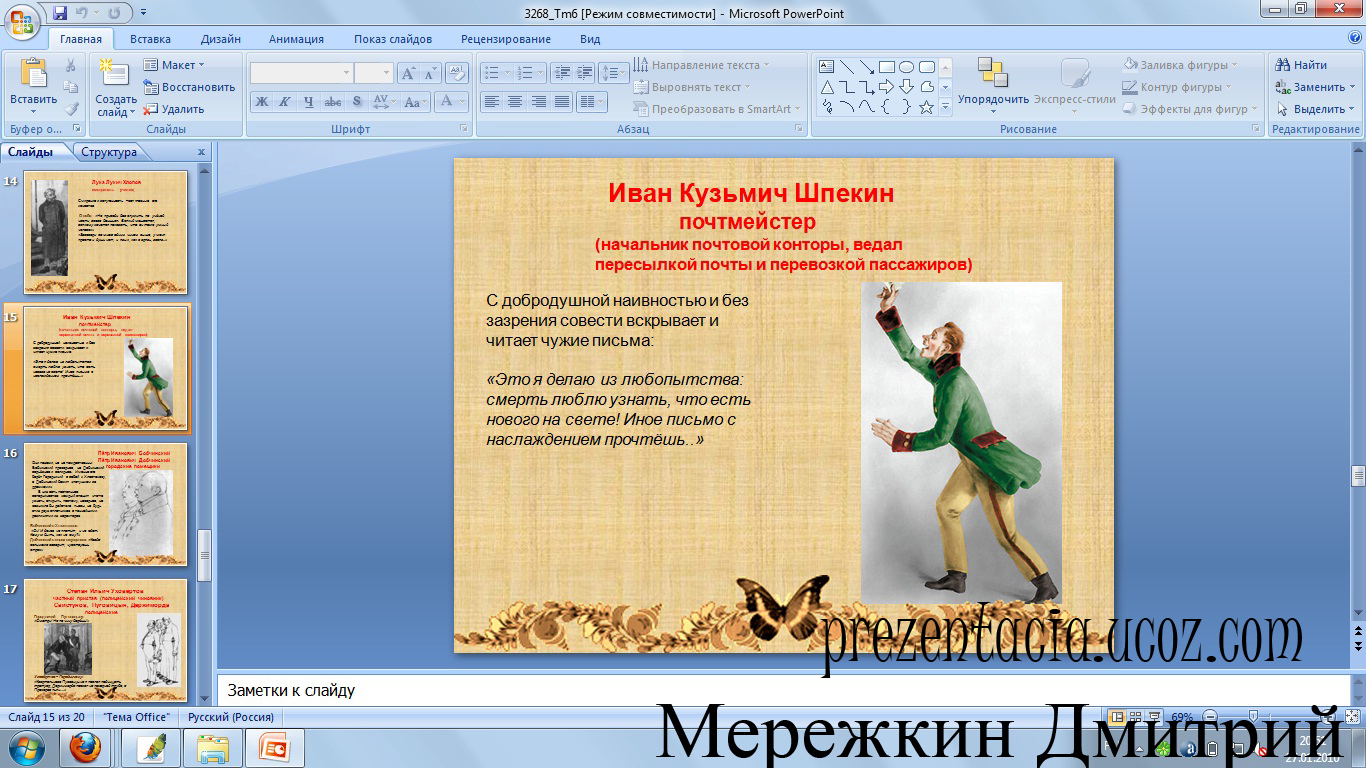
Task: Click the Increase indent icon
Action: [584, 73]
